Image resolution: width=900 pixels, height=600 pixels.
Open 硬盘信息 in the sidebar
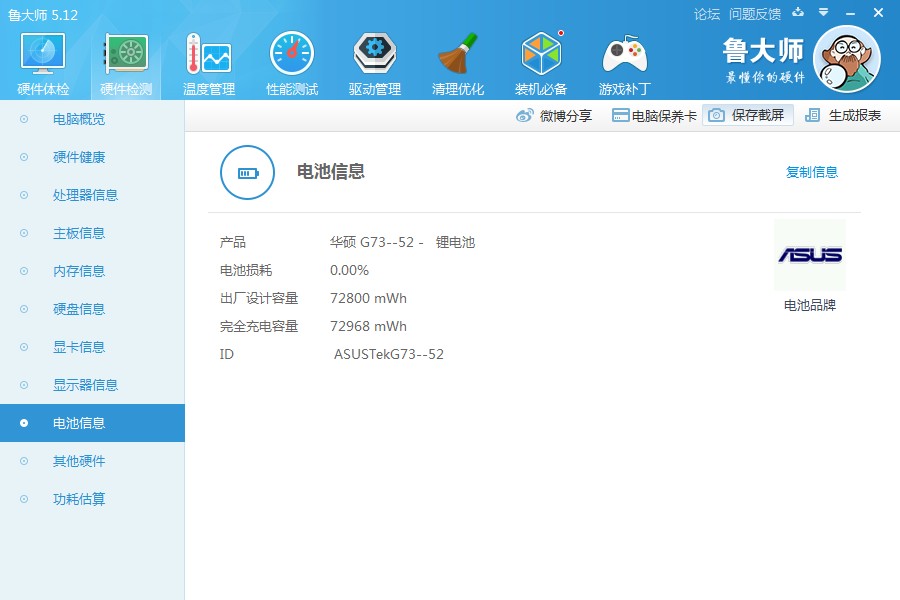pos(79,310)
